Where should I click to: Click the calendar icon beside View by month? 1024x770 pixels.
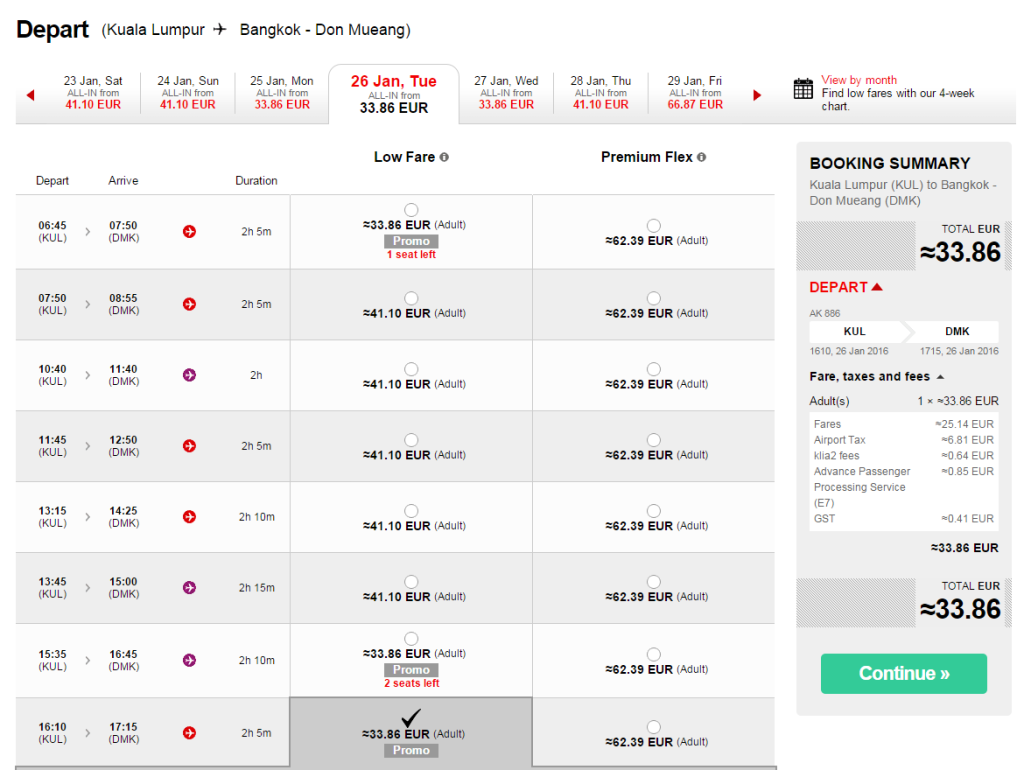tap(803, 89)
